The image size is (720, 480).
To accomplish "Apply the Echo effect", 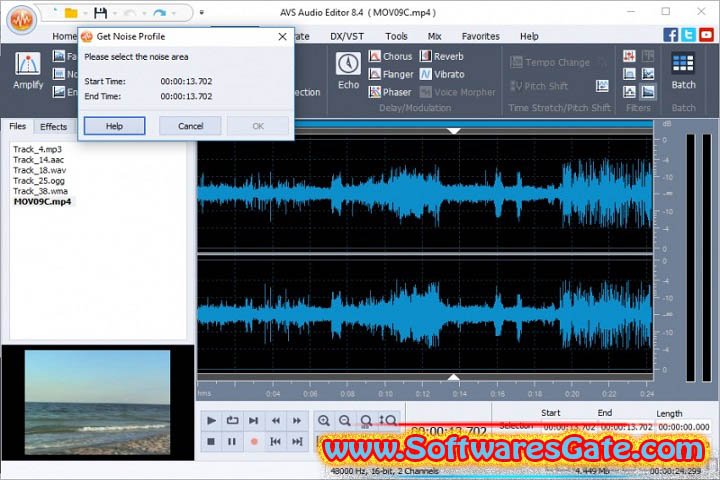I will tap(348, 70).
